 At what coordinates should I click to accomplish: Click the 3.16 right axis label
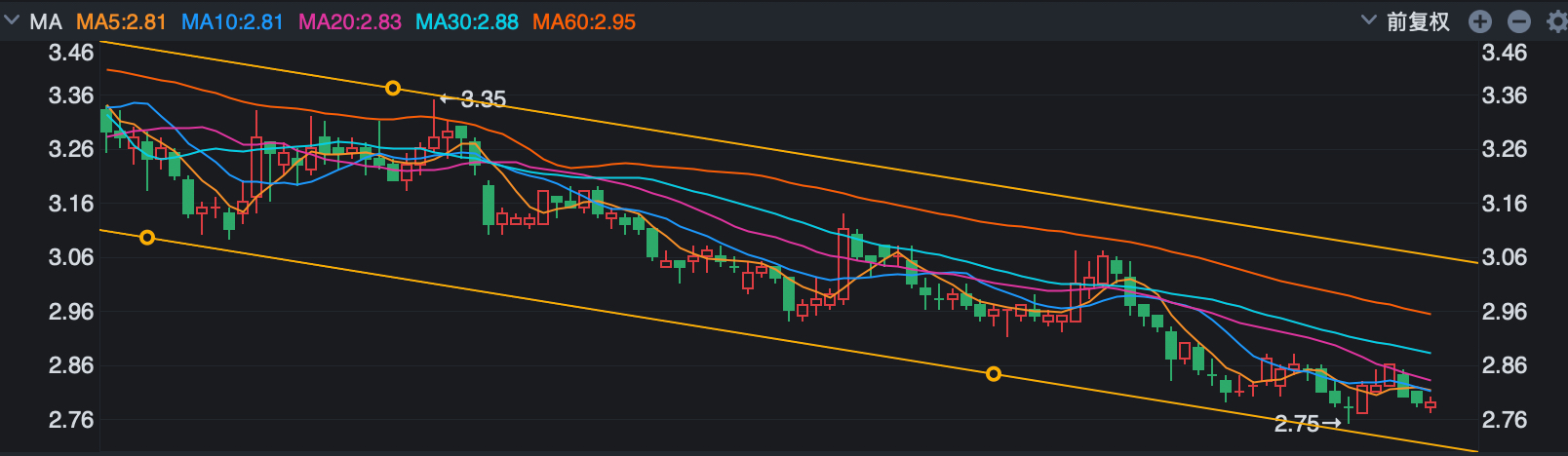click(1505, 204)
